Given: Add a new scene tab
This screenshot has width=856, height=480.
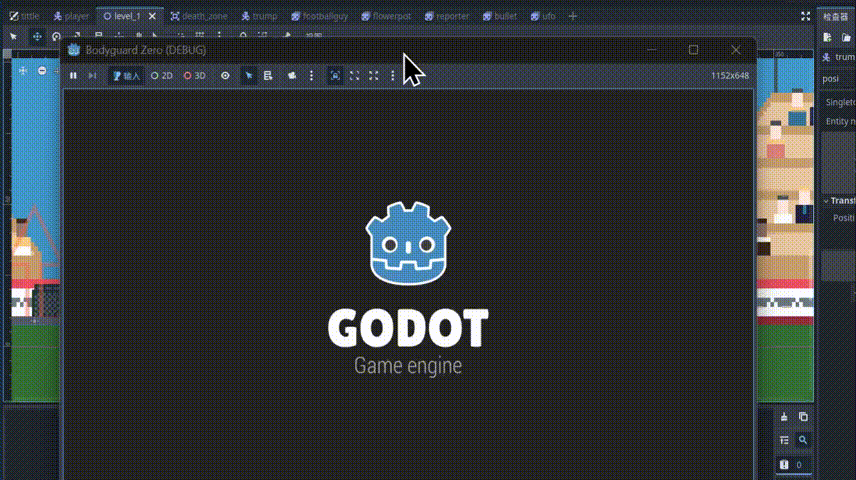Looking at the screenshot, I should (573, 16).
